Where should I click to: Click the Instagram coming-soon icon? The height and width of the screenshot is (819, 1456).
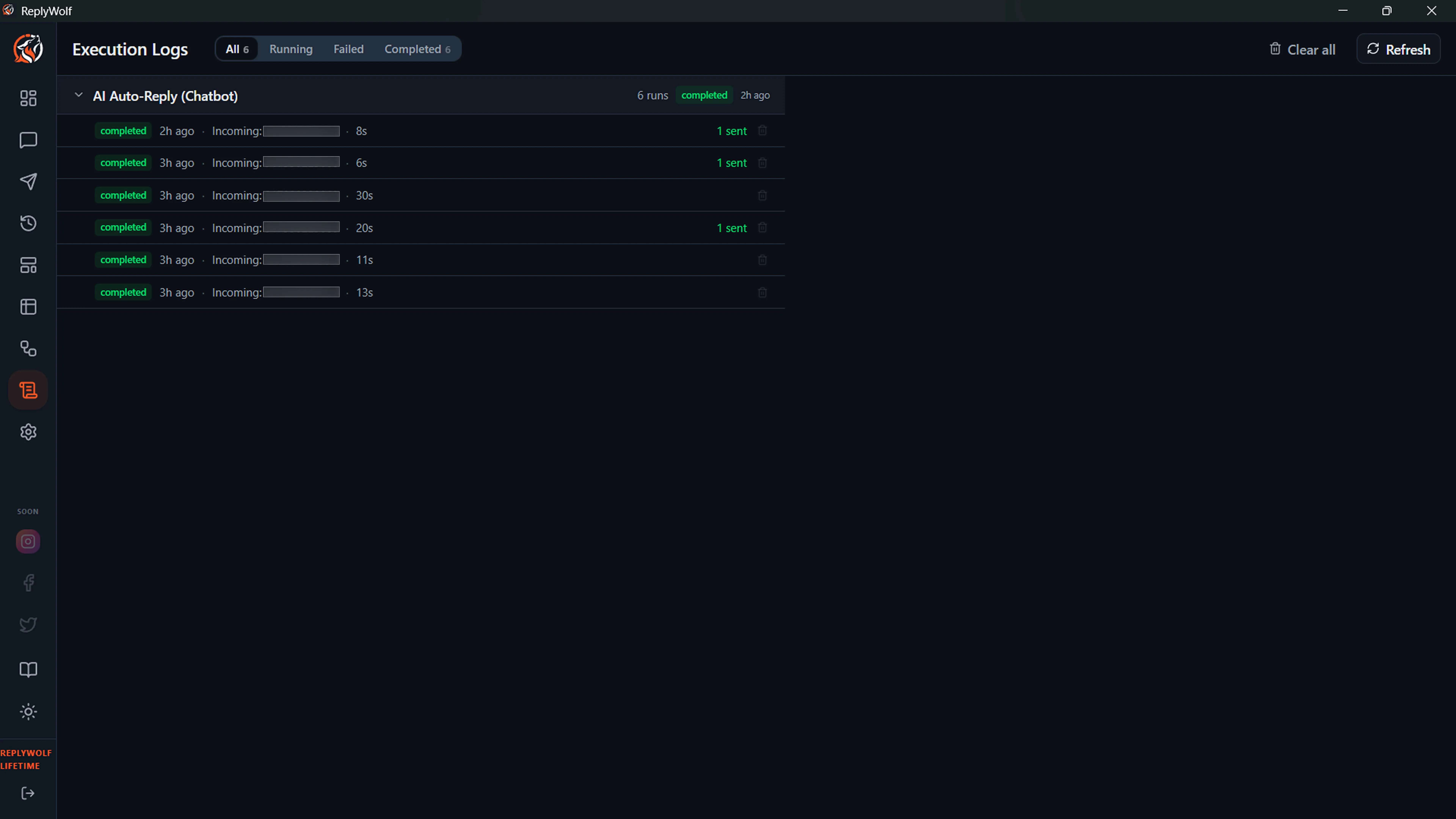[x=28, y=541]
